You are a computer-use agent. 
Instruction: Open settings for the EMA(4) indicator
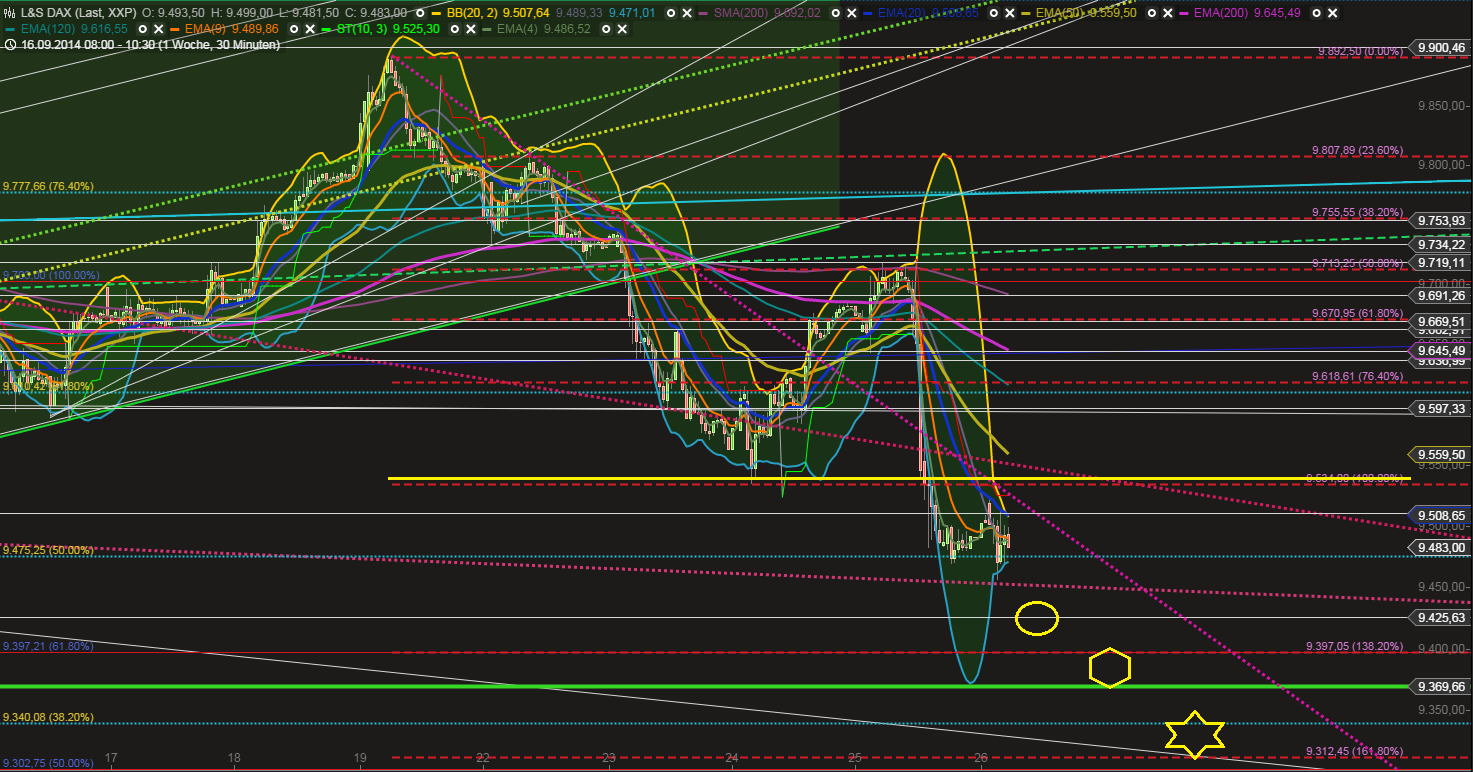click(605, 29)
